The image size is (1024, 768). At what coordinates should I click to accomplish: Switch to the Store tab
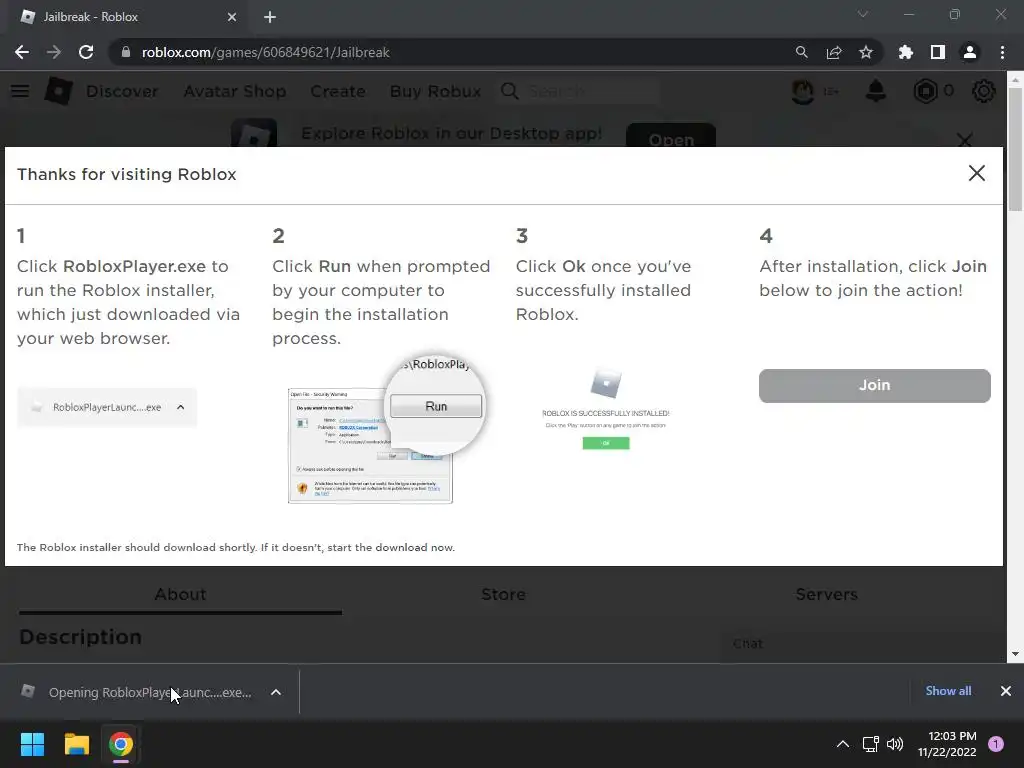click(x=503, y=594)
